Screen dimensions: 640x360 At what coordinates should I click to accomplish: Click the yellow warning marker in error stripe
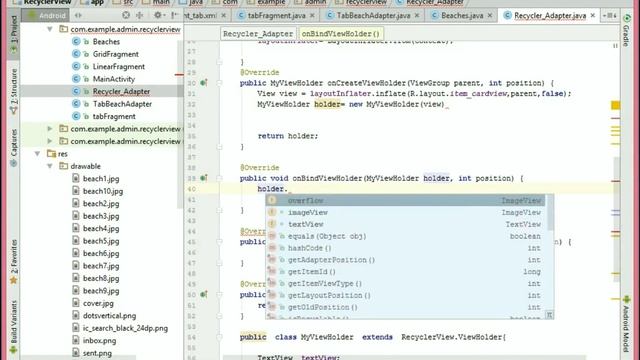[616, 105]
